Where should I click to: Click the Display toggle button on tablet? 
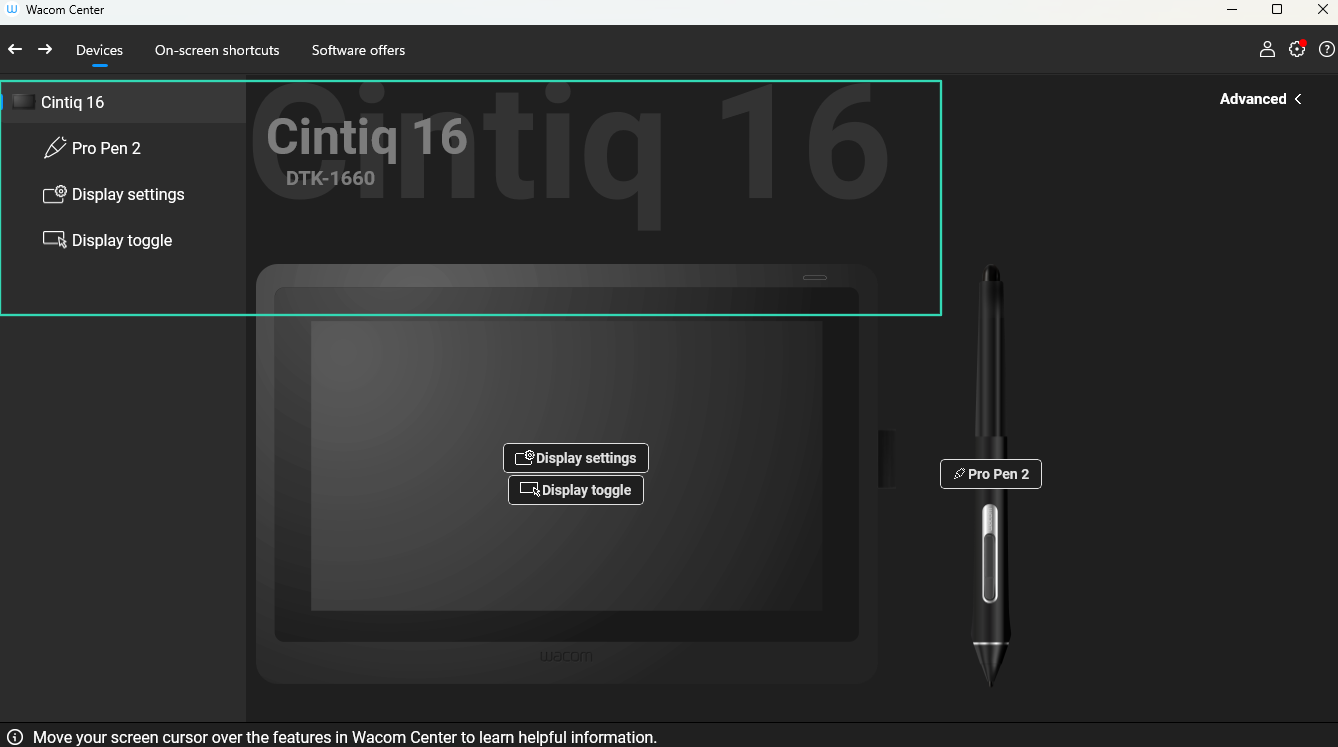tap(576, 490)
